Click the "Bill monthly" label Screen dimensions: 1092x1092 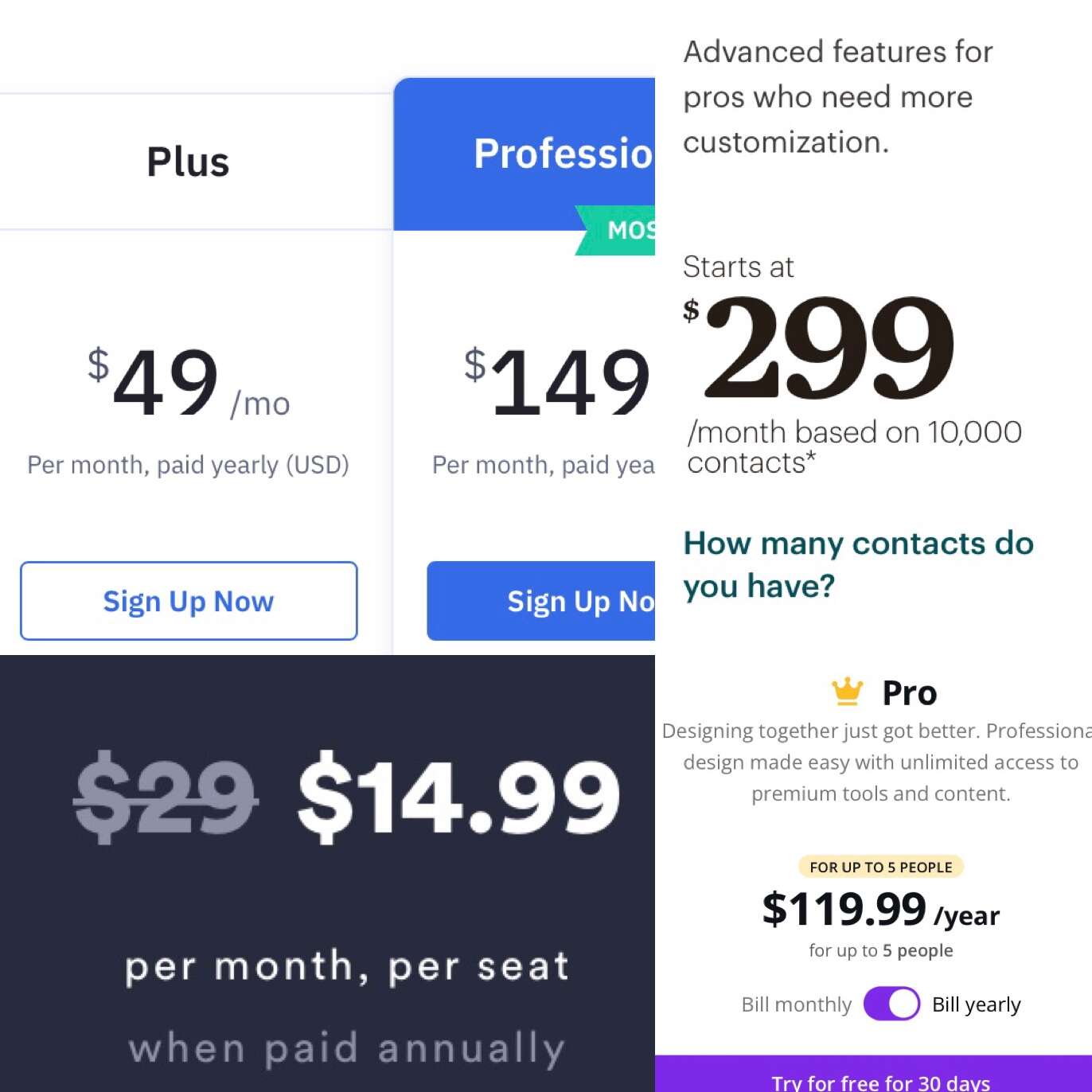pos(796,1004)
